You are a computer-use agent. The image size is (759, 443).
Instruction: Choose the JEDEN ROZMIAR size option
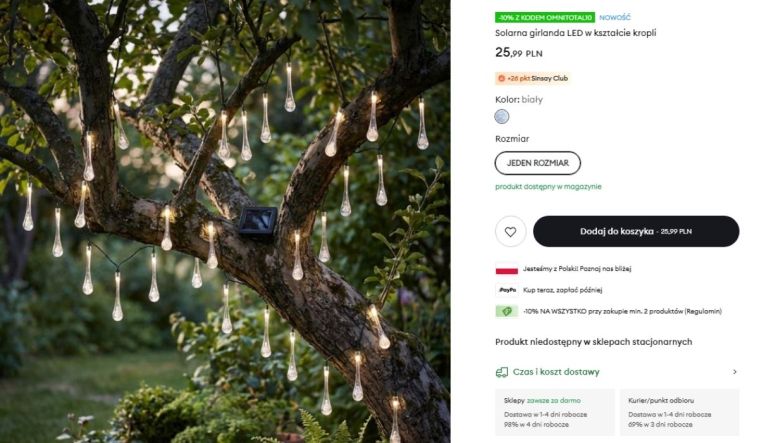pos(537,163)
